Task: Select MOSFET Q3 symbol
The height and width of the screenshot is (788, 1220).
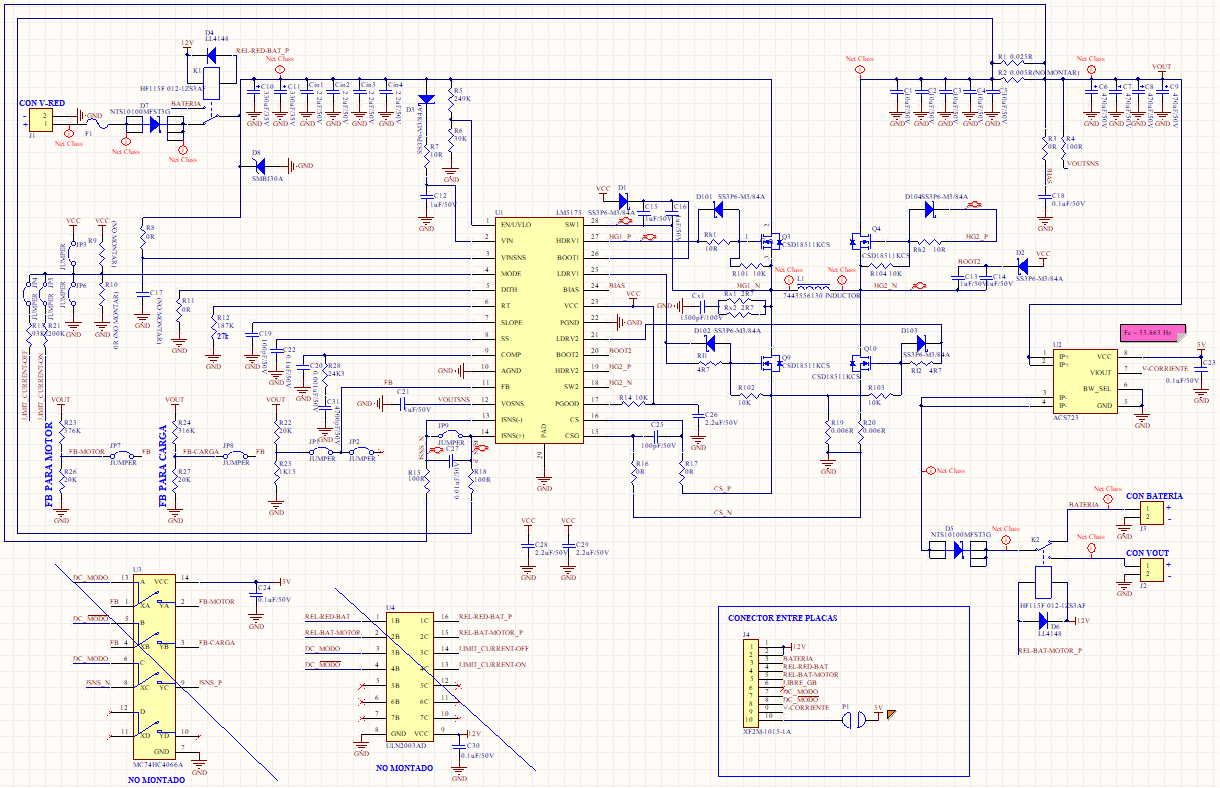Action: pyautogui.click(x=770, y=241)
